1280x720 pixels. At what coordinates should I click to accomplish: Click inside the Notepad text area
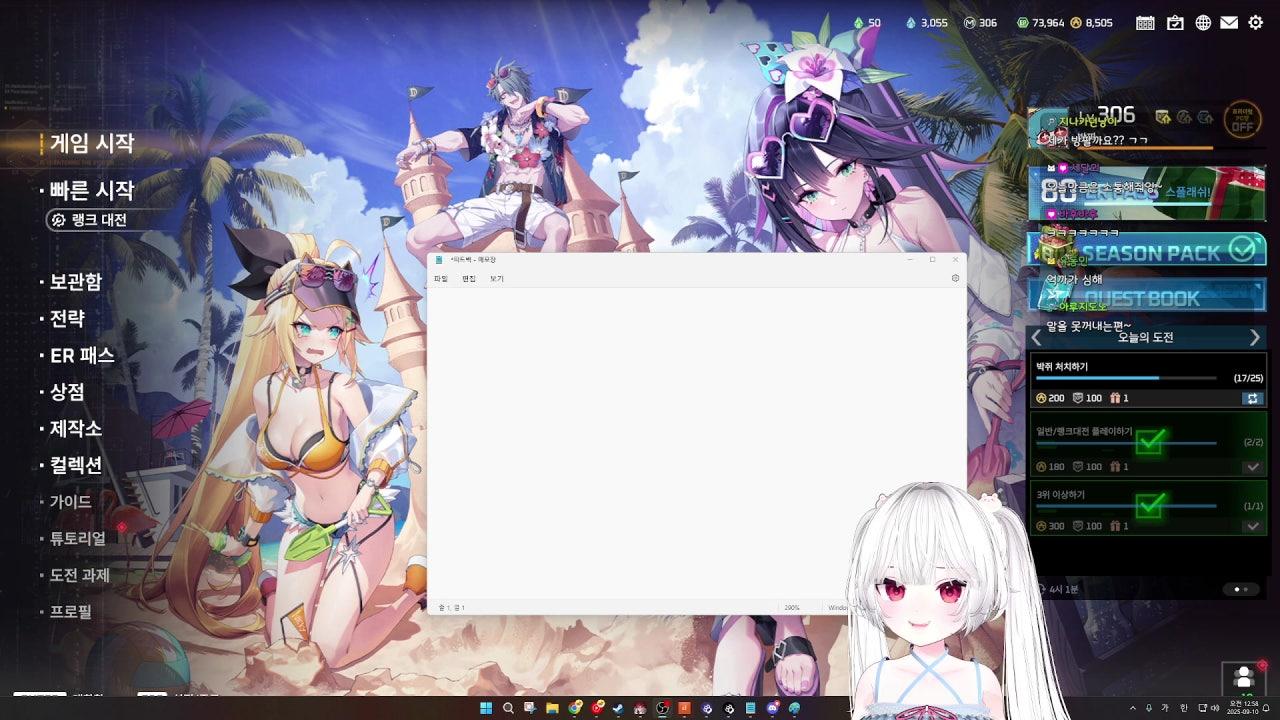(697, 443)
